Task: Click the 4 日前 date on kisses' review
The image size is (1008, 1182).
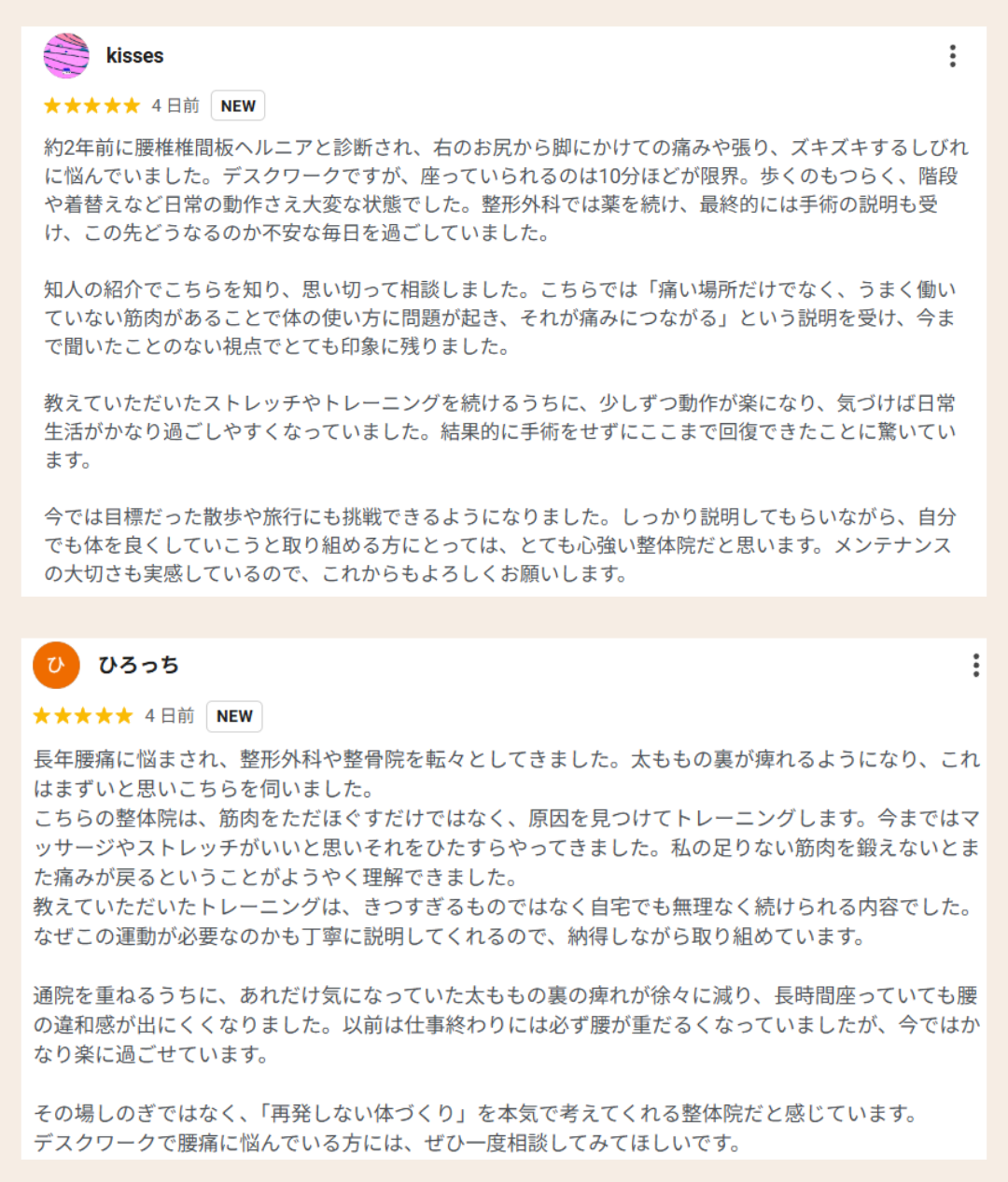Action: (176, 106)
